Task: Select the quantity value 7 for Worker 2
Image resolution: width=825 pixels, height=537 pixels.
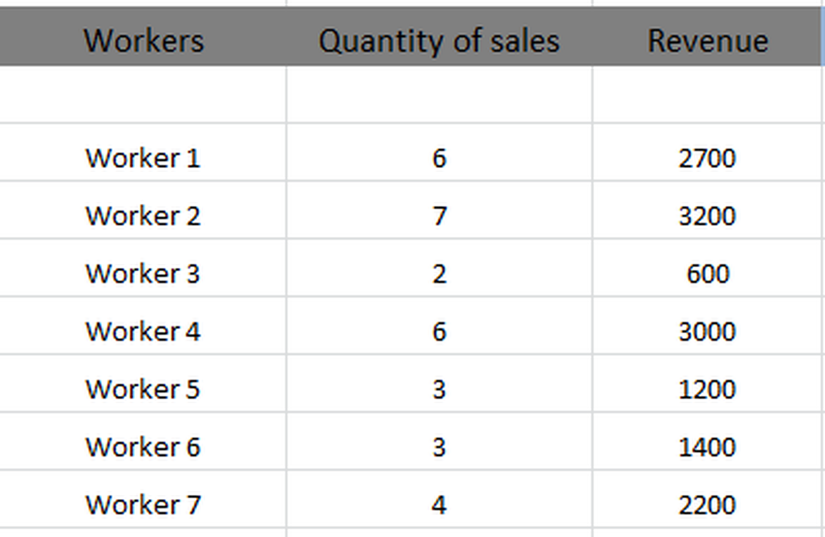Action: point(439,216)
